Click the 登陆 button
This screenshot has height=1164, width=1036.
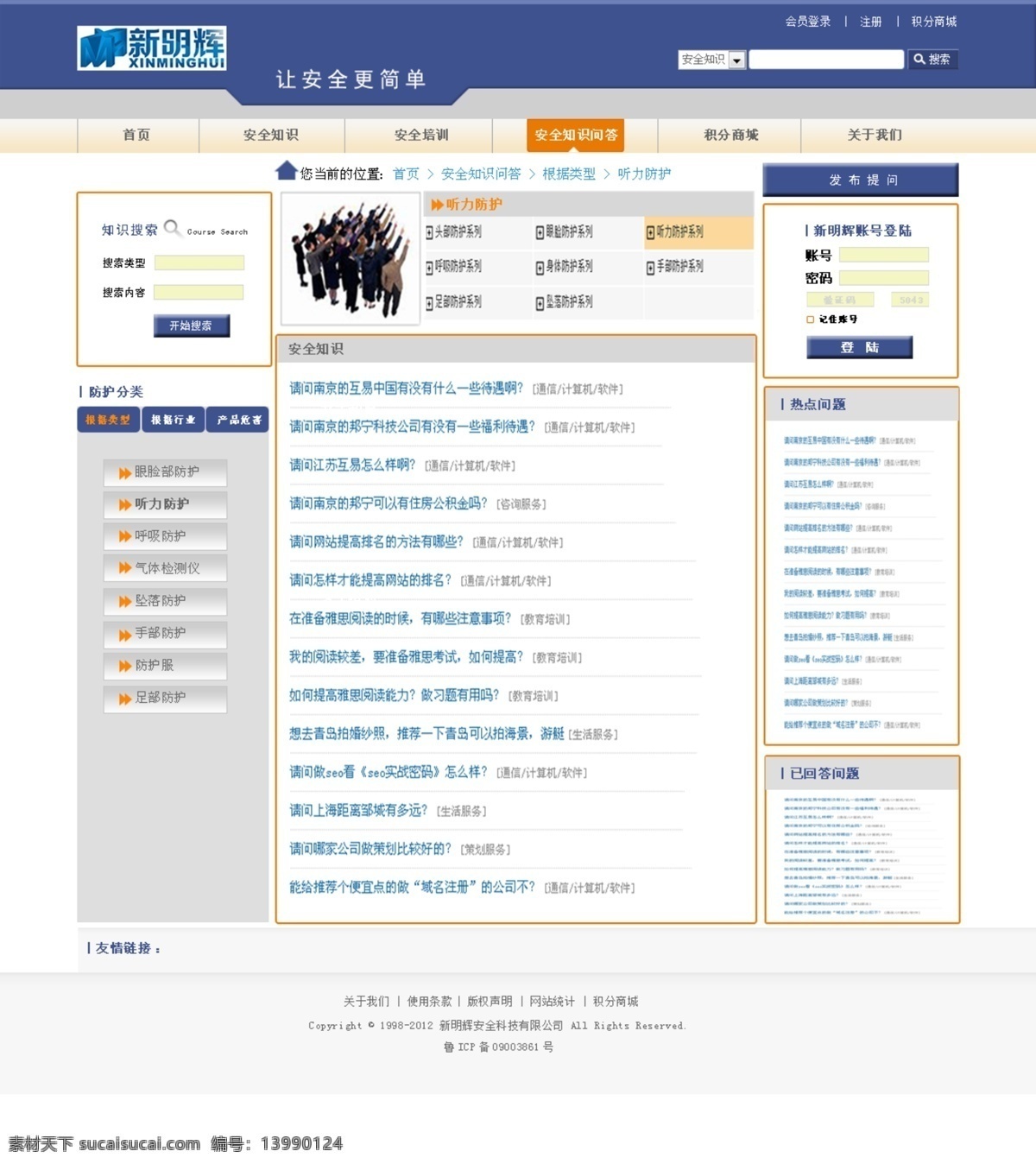[x=859, y=347]
